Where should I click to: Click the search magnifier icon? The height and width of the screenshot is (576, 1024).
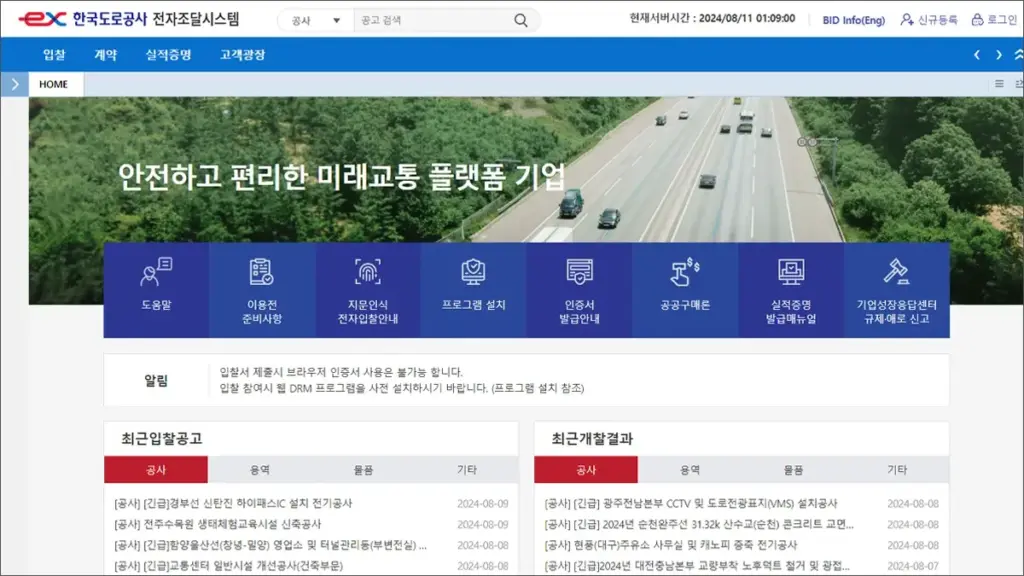point(520,20)
